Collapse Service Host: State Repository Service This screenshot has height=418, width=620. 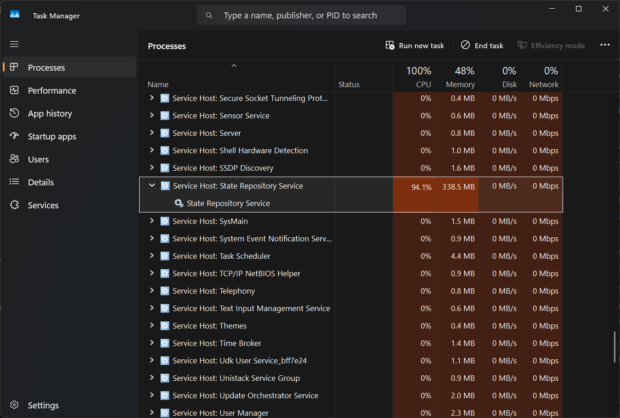pyautogui.click(x=152, y=185)
